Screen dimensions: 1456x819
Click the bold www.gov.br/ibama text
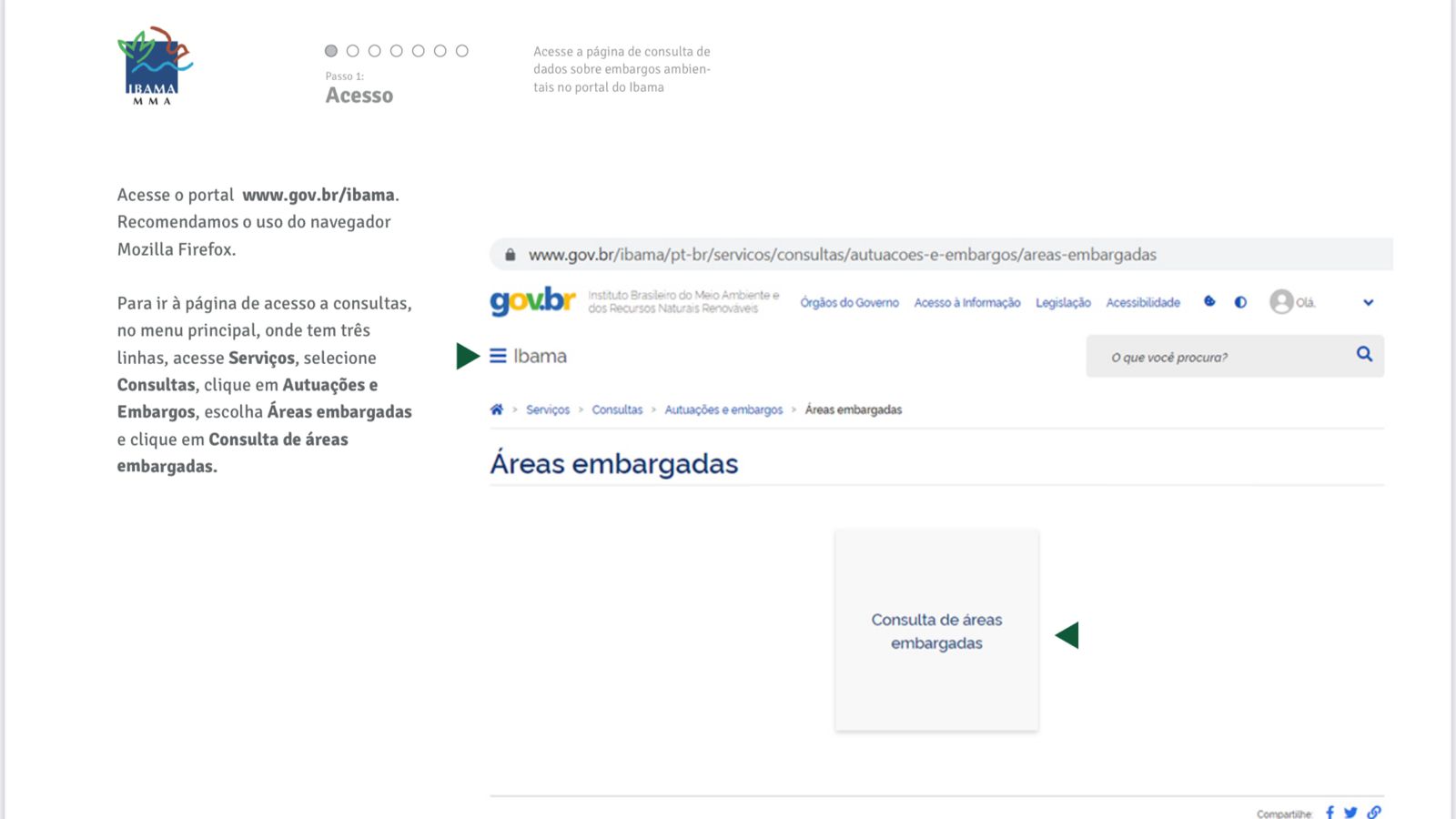(x=318, y=195)
